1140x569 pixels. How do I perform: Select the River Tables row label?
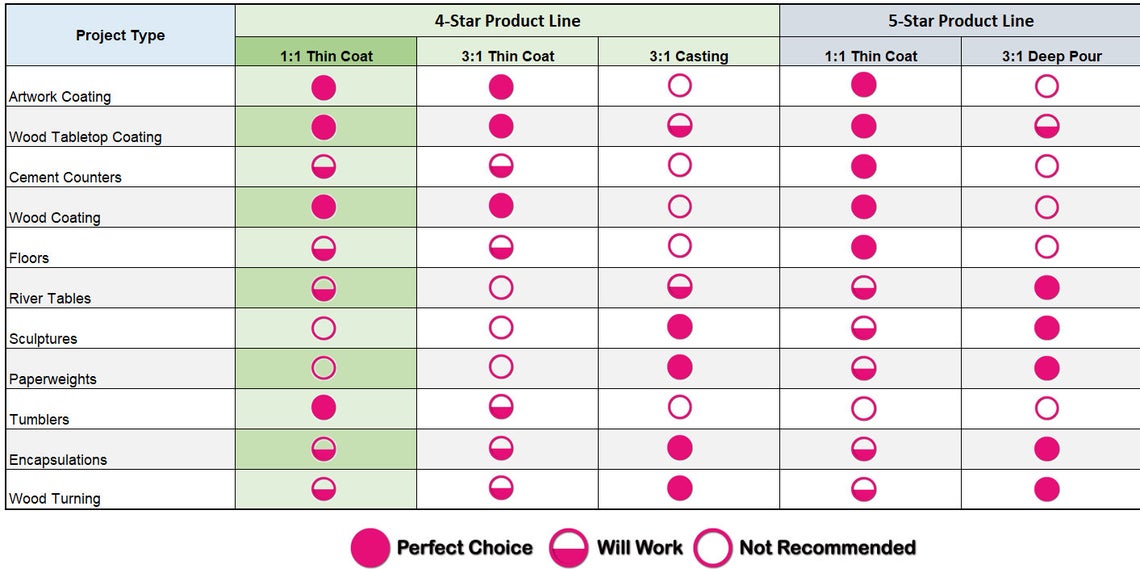pos(50,298)
